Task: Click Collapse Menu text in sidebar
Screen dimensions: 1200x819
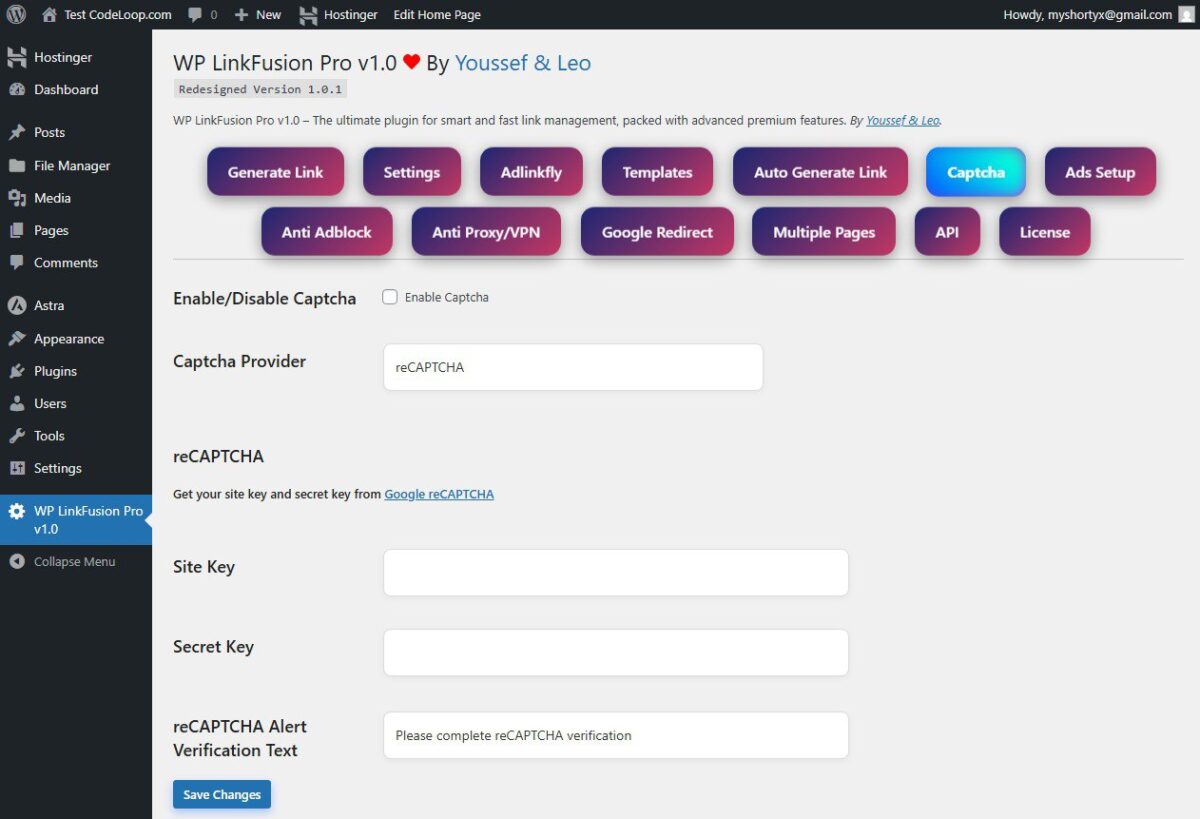Action: tap(74, 562)
